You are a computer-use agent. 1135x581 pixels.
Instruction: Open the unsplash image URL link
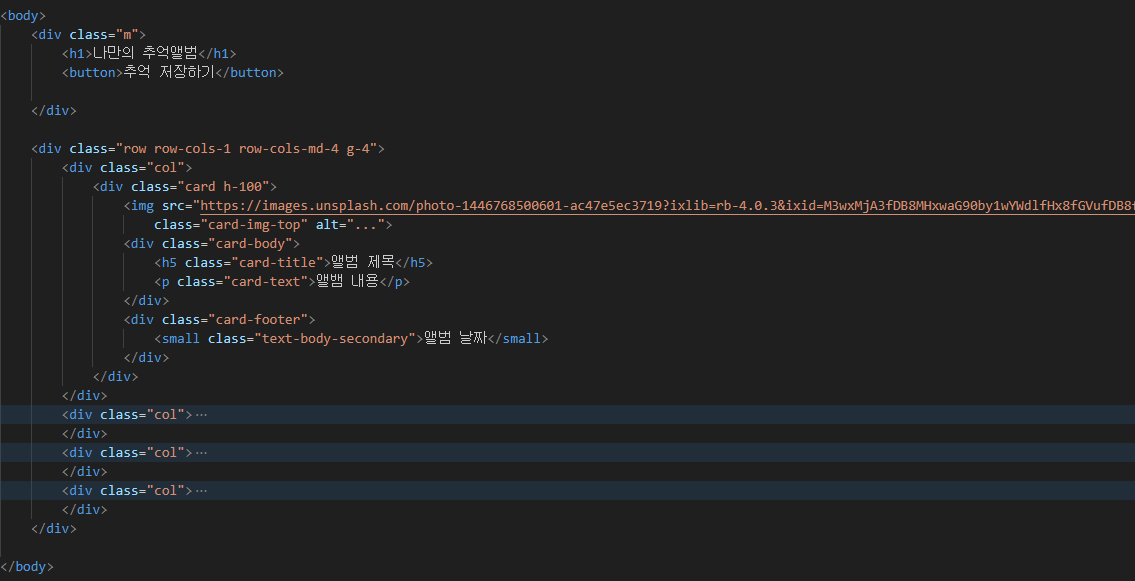coord(667,205)
